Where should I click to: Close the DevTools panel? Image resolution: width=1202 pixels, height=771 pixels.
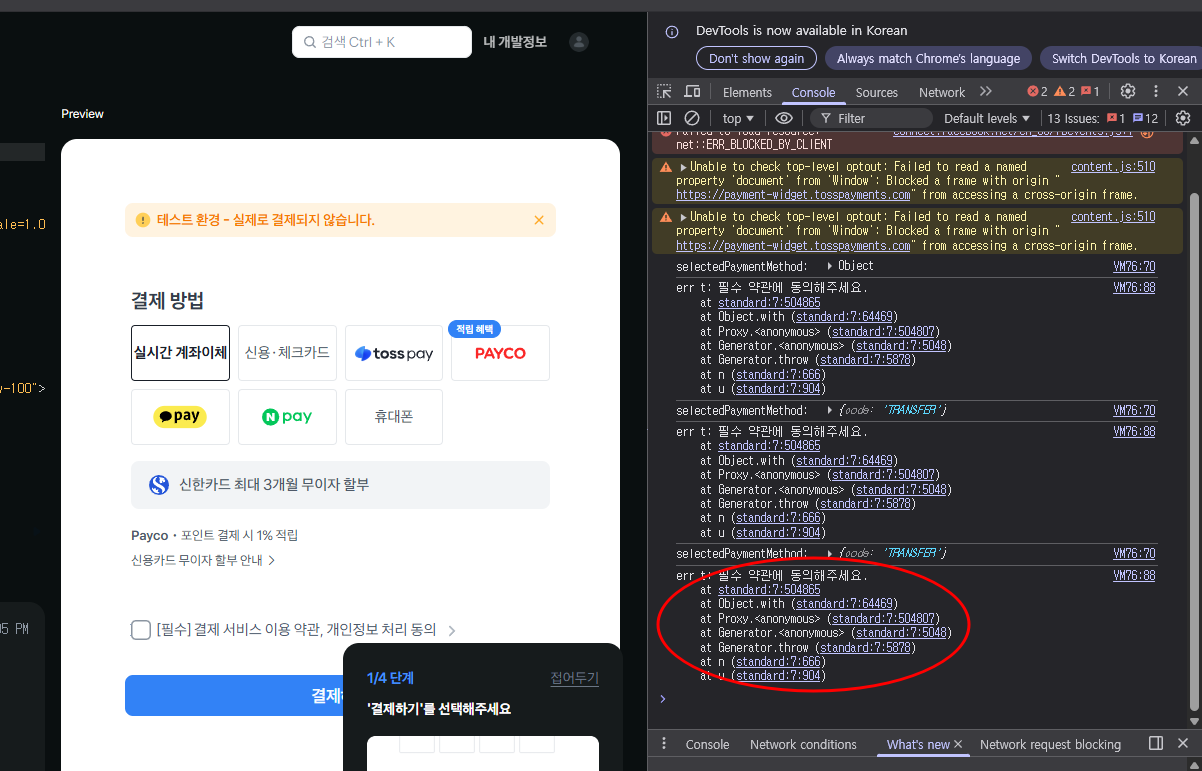pyautogui.click(x=1183, y=91)
